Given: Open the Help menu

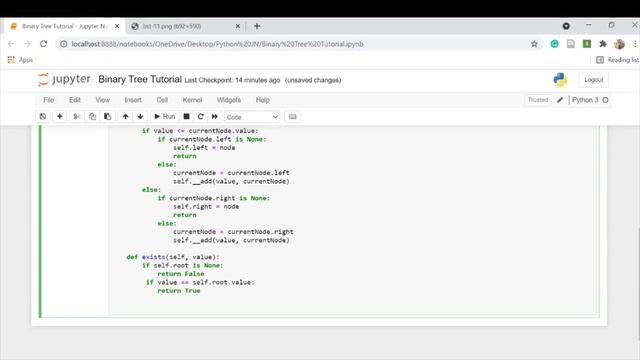Looking at the screenshot, I should click(262, 100).
